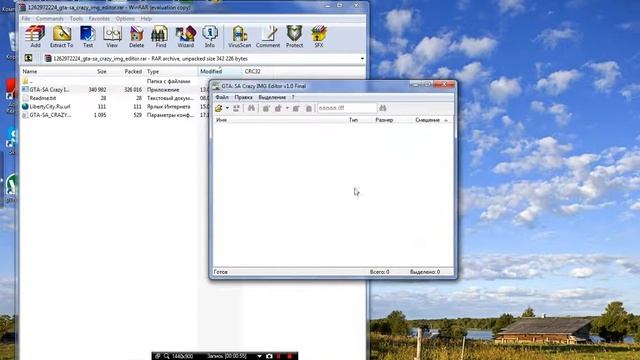
Task: Sort by the Modified column in WinRAR
Action: click(x=211, y=71)
